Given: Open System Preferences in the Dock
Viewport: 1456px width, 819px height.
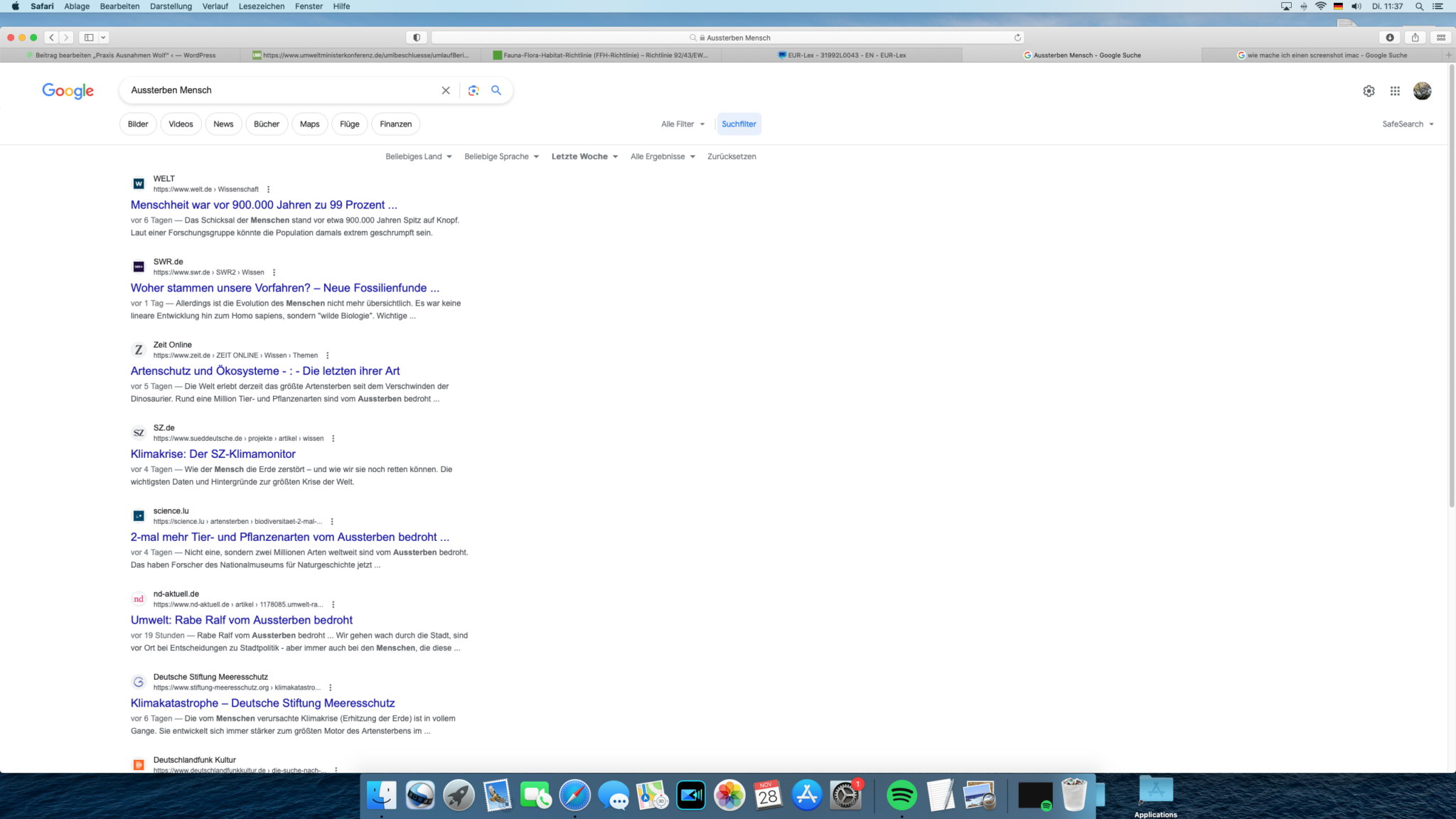Looking at the screenshot, I should (845, 795).
